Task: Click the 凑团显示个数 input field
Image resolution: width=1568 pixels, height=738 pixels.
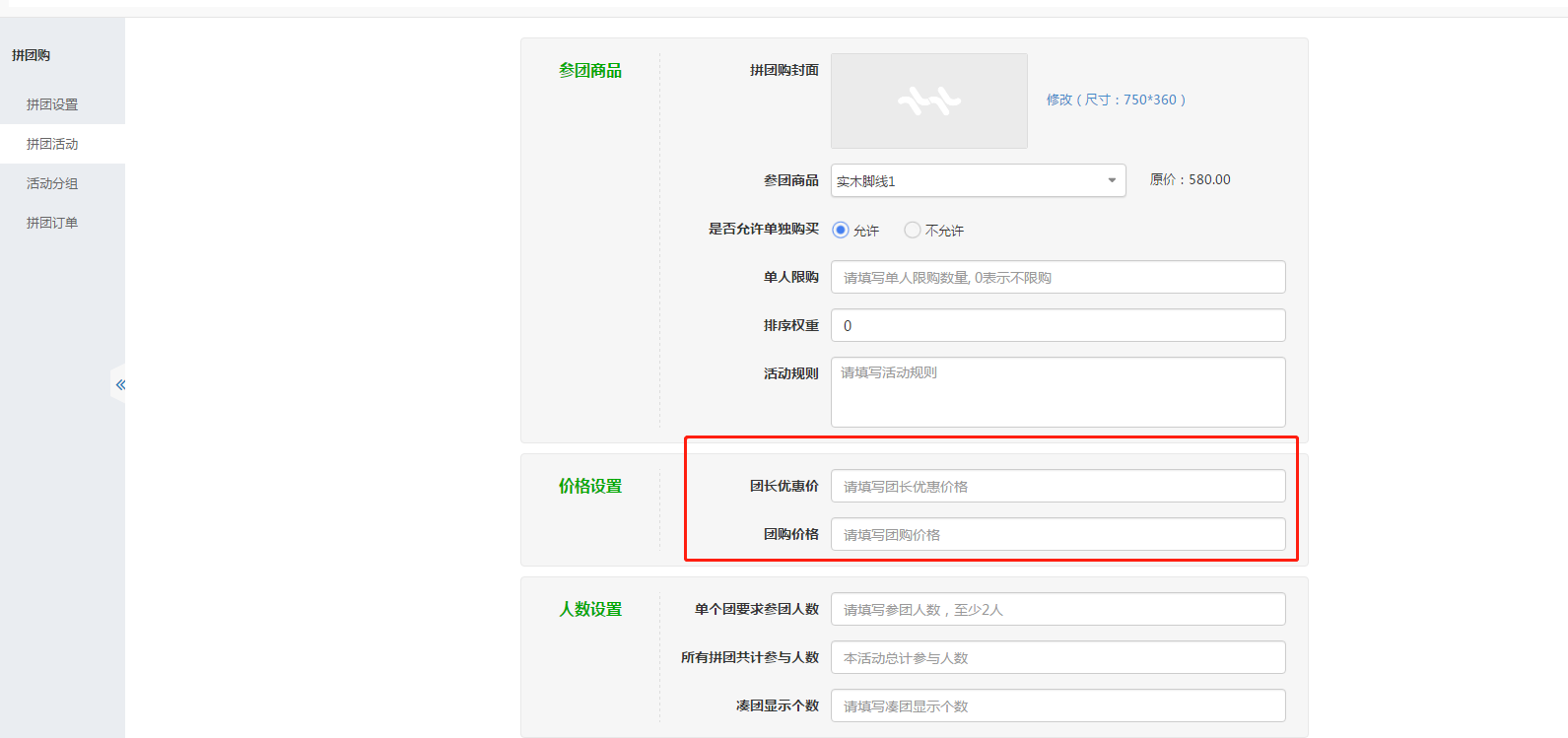Action: [x=1057, y=705]
